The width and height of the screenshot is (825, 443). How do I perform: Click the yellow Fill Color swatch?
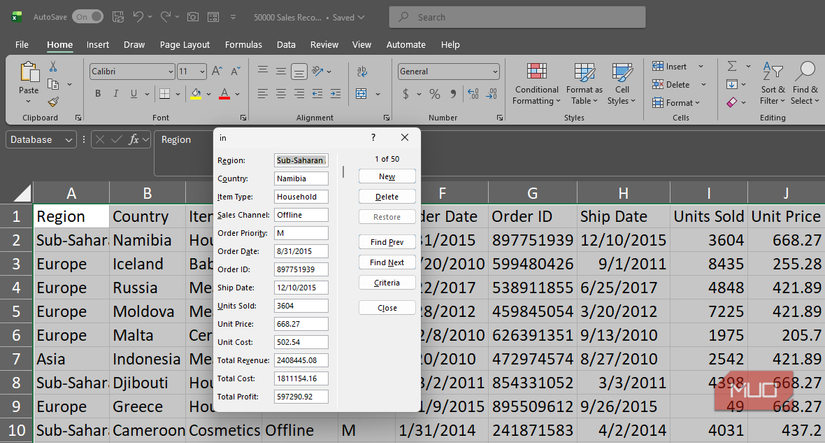tap(196, 94)
